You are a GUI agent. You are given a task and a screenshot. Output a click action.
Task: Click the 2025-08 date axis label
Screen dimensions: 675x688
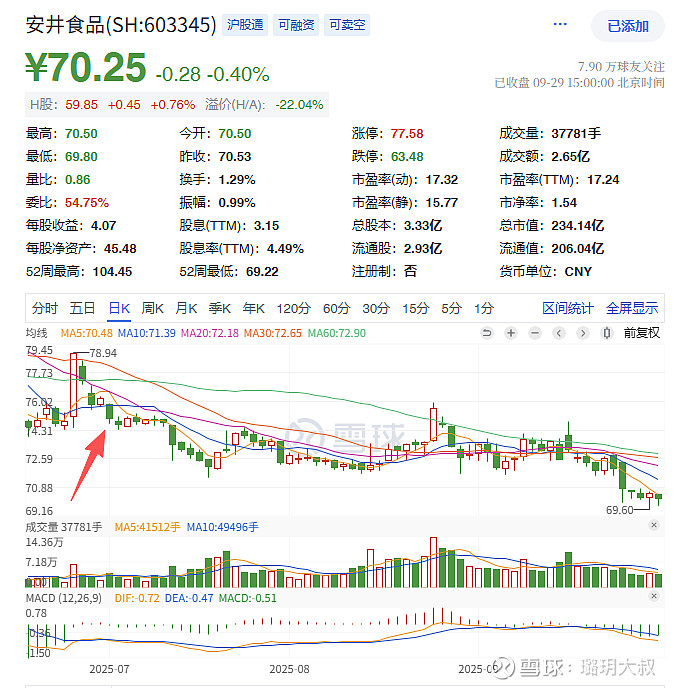(x=289, y=669)
